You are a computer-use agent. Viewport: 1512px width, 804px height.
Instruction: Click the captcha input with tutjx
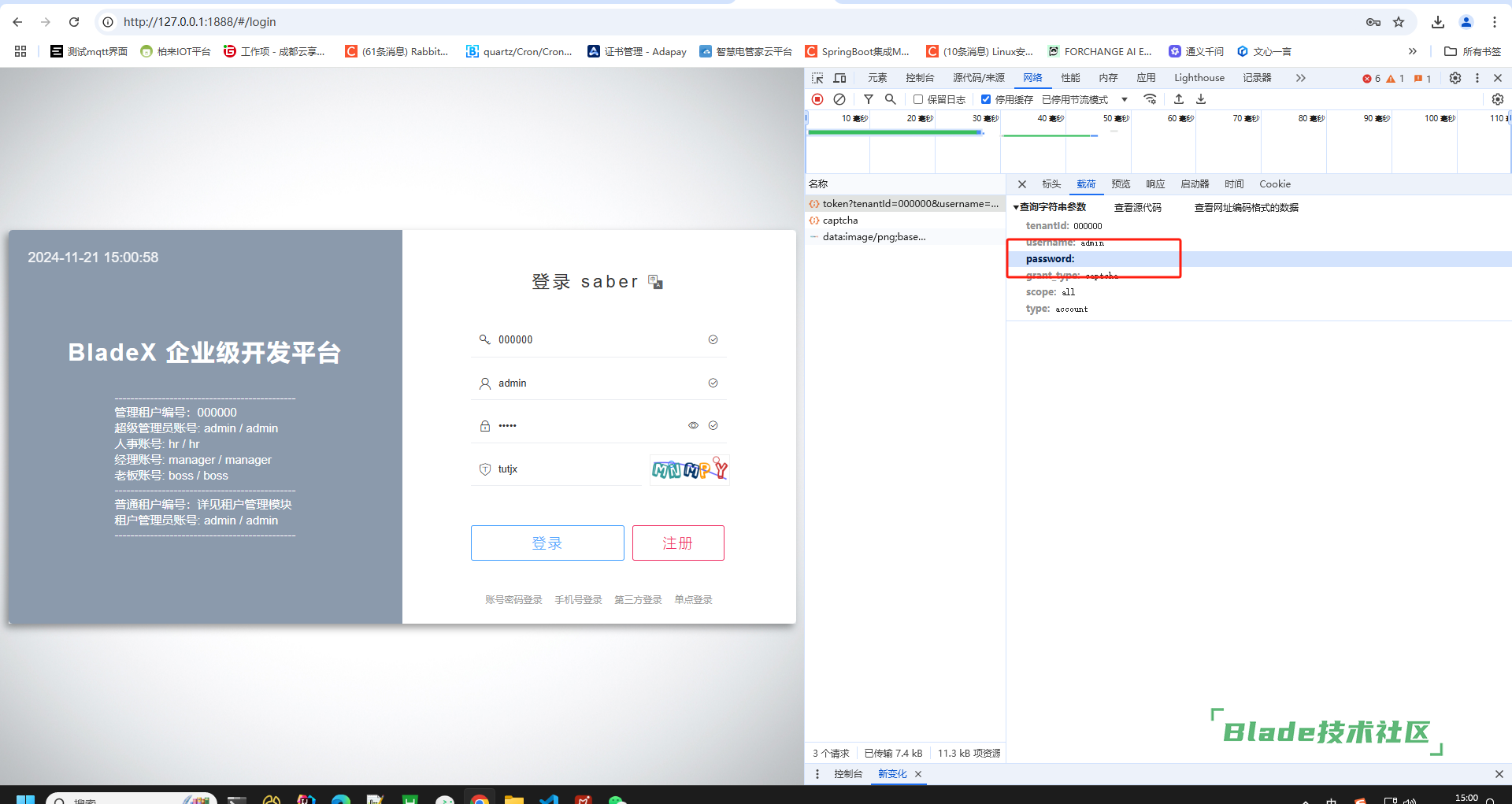[557, 469]
